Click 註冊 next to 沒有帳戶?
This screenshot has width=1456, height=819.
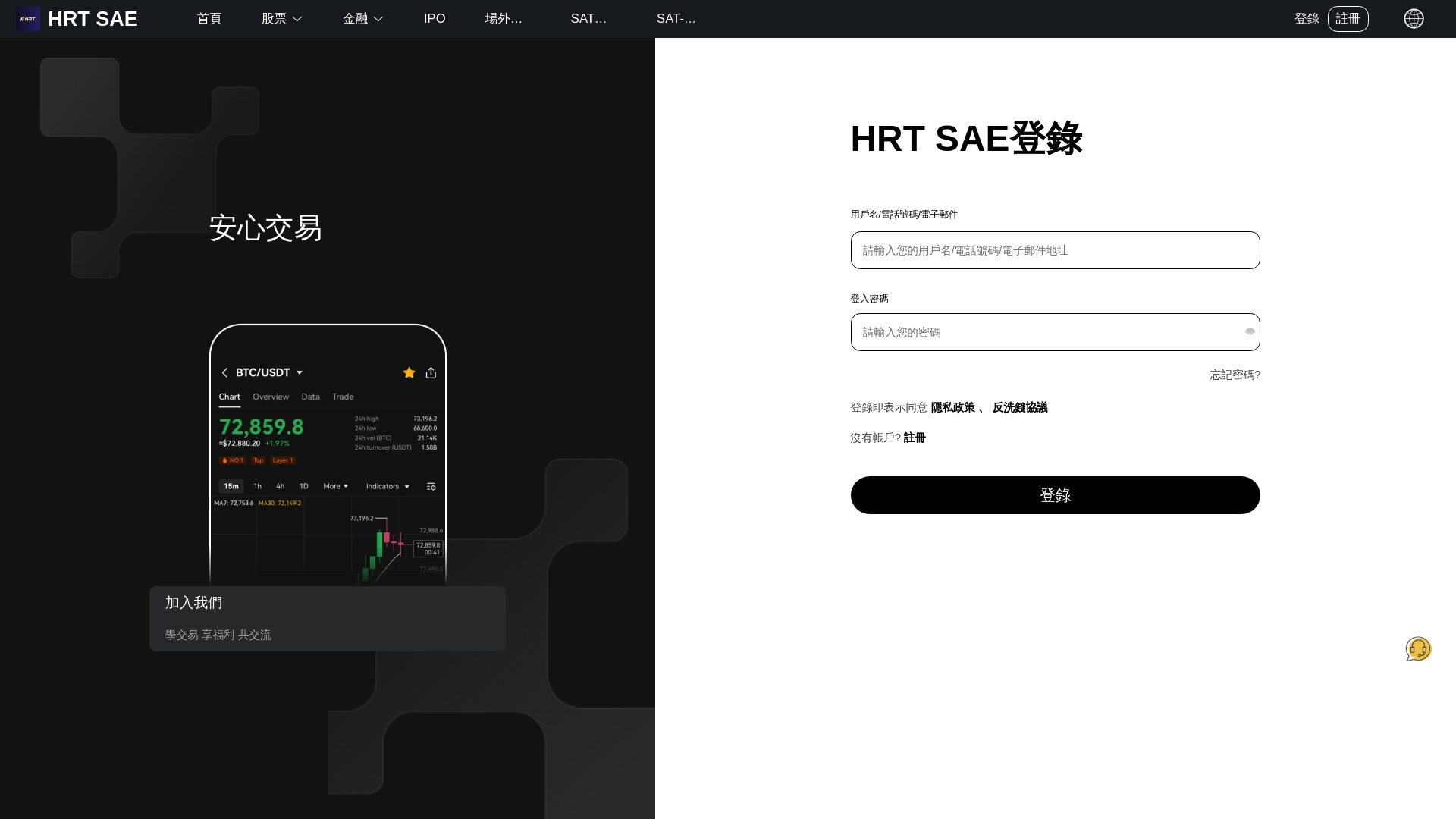[915, 438]
